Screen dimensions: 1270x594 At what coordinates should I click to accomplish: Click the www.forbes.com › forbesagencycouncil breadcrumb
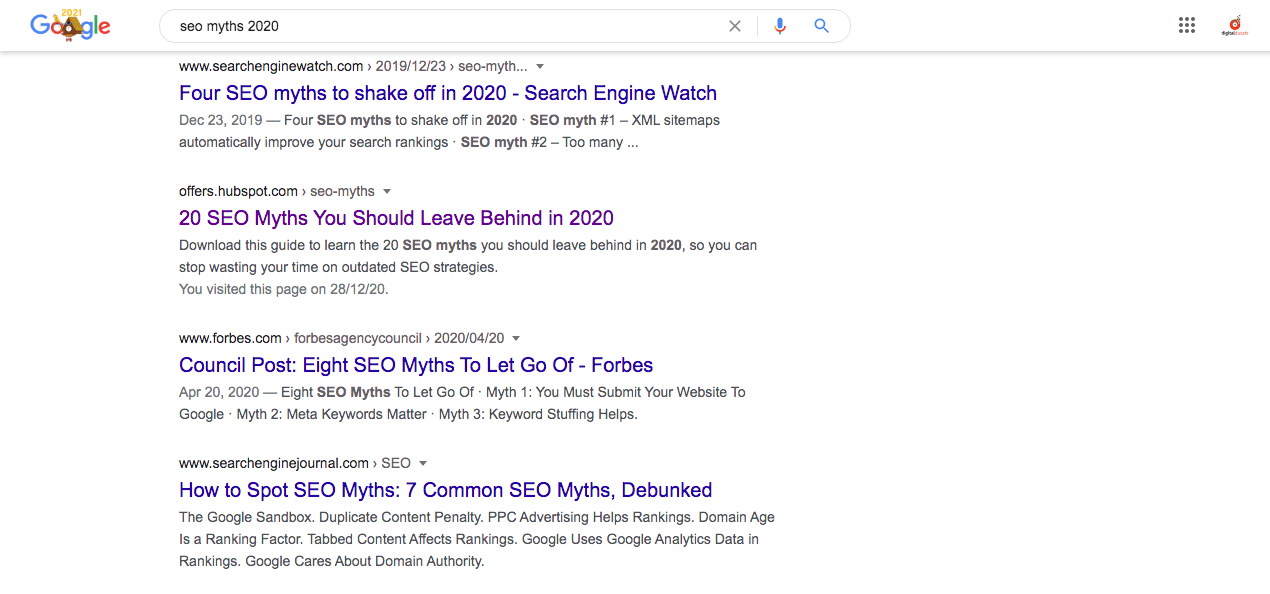(342, 338)
